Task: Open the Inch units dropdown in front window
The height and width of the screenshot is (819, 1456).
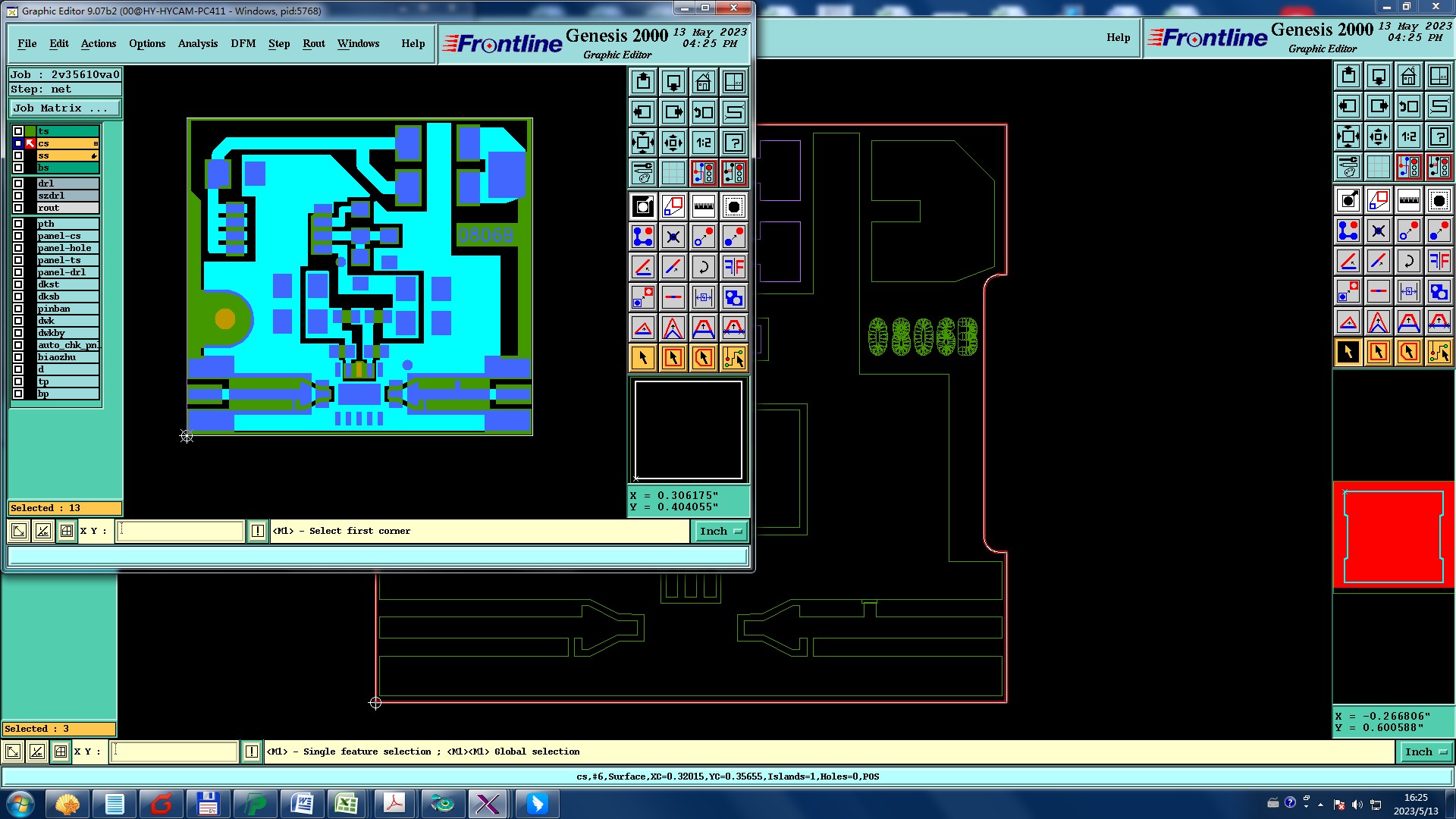Action: (720, 531)
